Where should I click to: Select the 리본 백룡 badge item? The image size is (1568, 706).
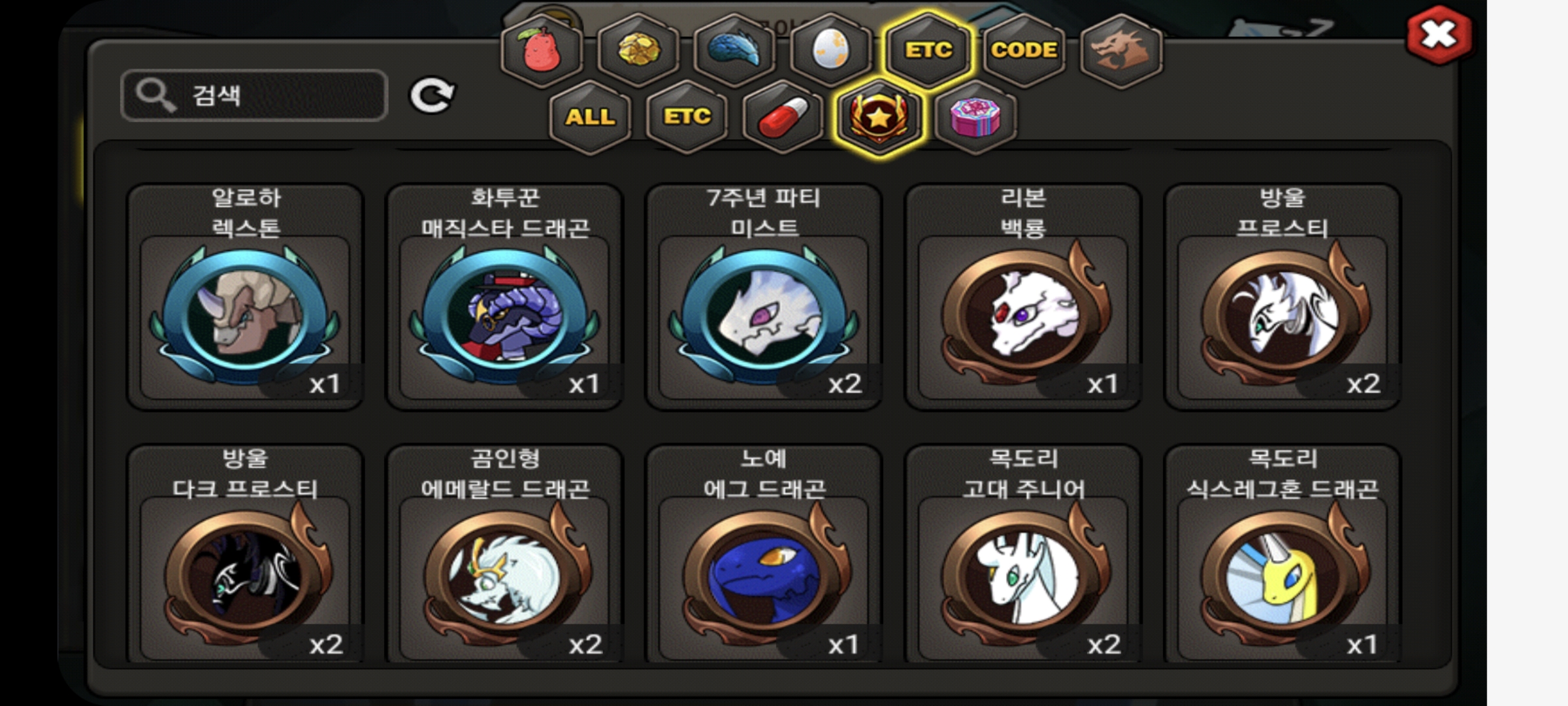point(1023,297)
